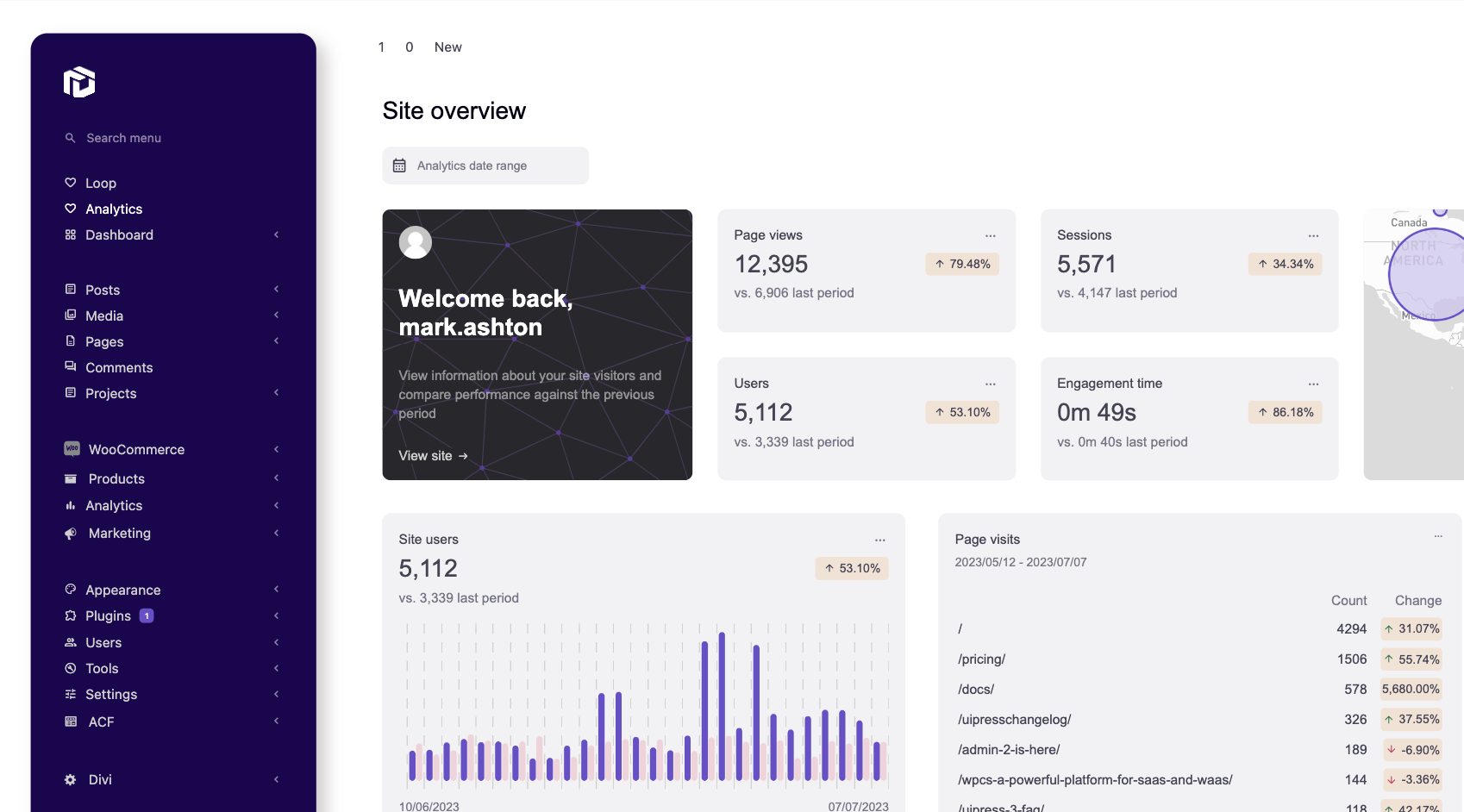Expand the Dashboard submenu chevron
Screen dimensions: 1464x812
tap(277, 234)
